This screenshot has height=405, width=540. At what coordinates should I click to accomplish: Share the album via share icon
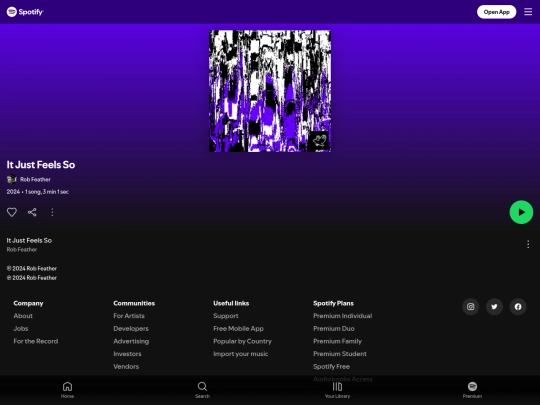32,212
